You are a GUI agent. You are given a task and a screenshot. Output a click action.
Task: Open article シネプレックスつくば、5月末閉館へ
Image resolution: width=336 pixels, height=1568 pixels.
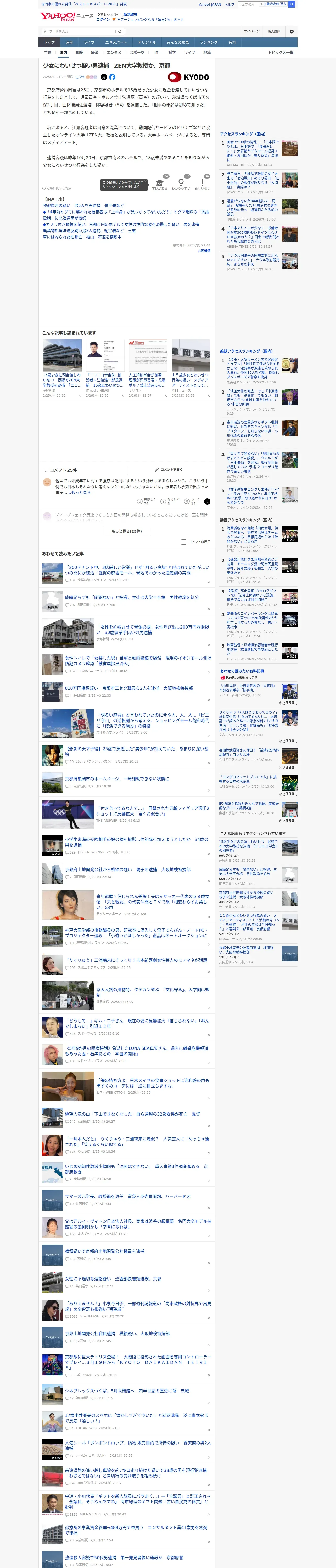(x=127, y=1391)
